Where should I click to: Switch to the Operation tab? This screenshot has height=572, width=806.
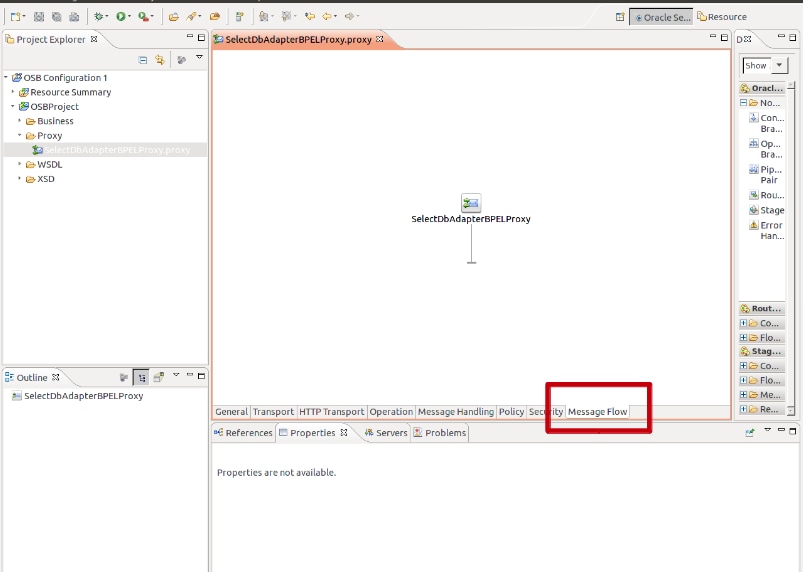(391, 412)
